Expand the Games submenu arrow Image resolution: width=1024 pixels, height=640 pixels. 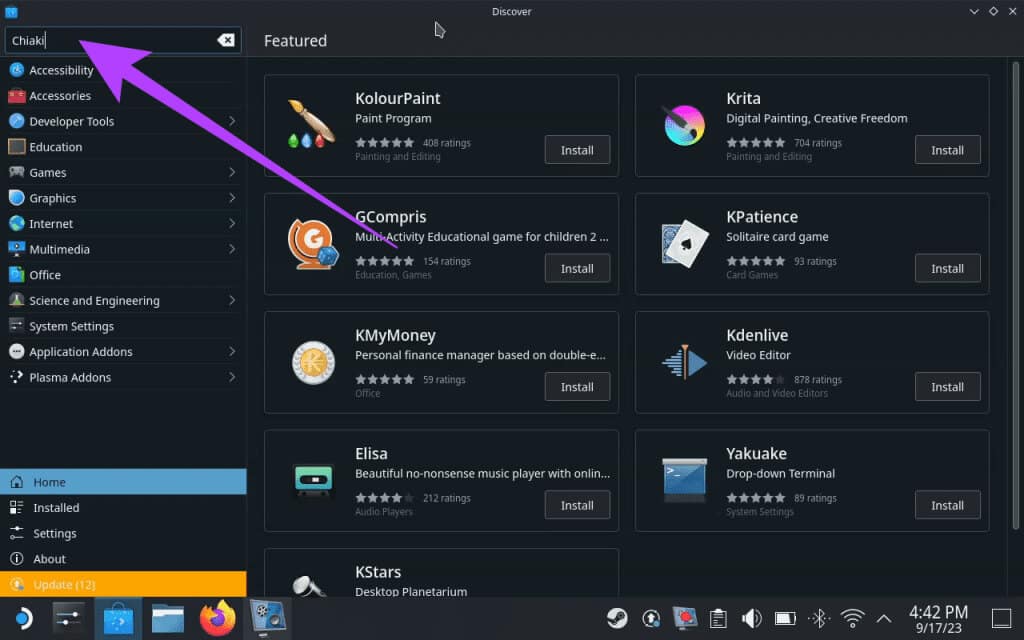[232, 172]
